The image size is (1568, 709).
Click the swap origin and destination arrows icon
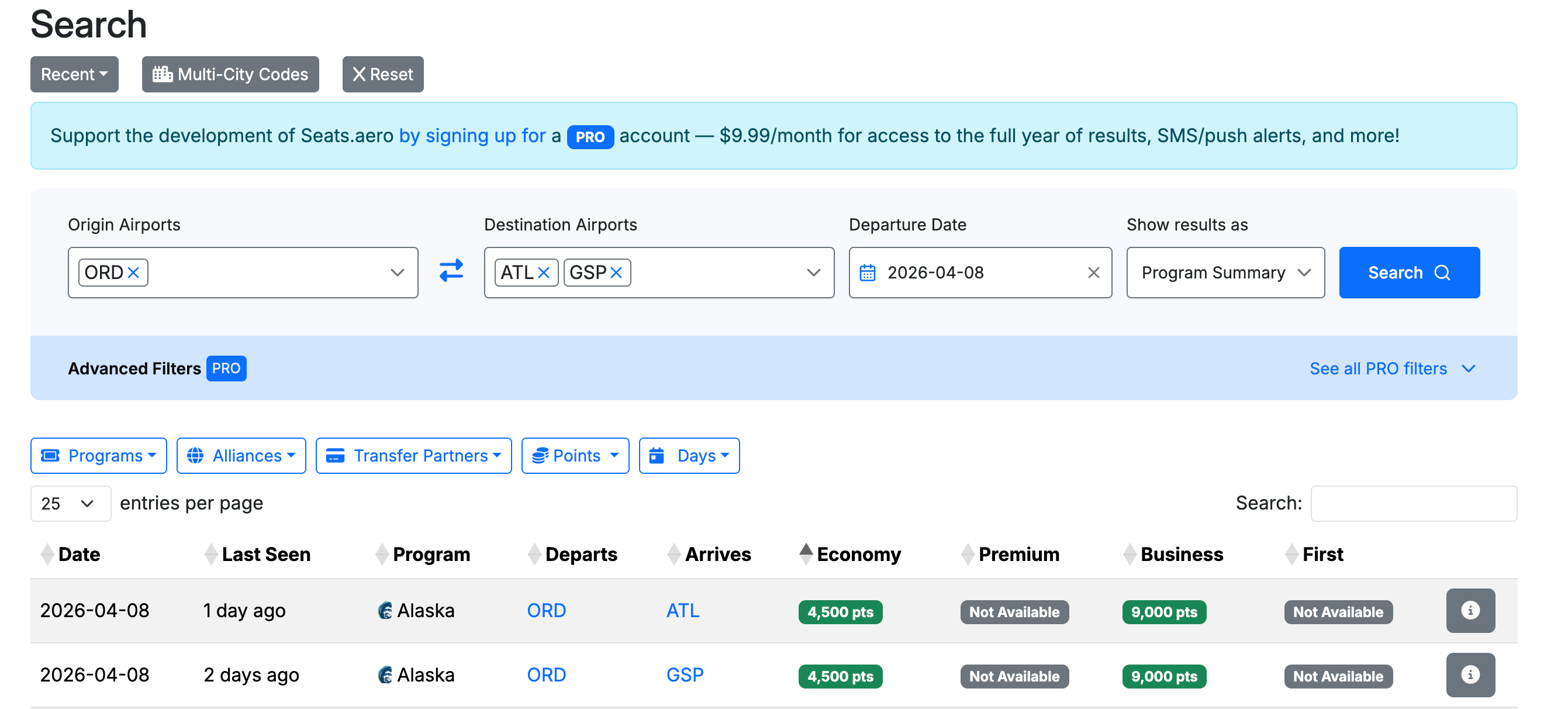451,271
